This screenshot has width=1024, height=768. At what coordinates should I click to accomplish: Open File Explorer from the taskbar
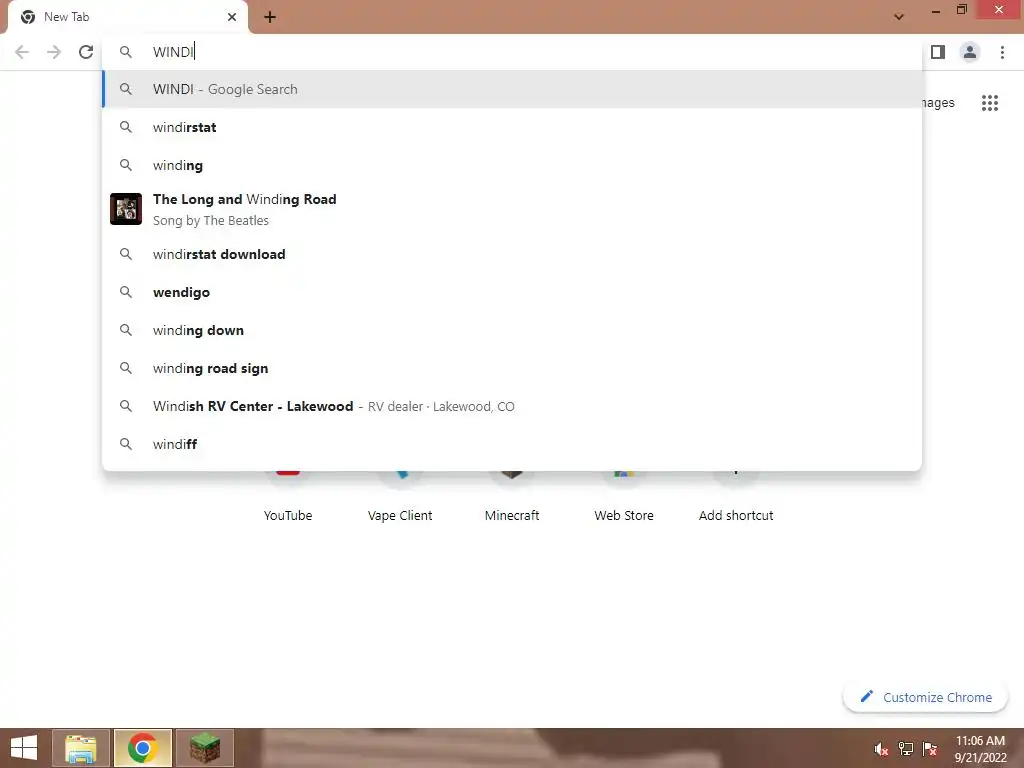click(81, 748)
